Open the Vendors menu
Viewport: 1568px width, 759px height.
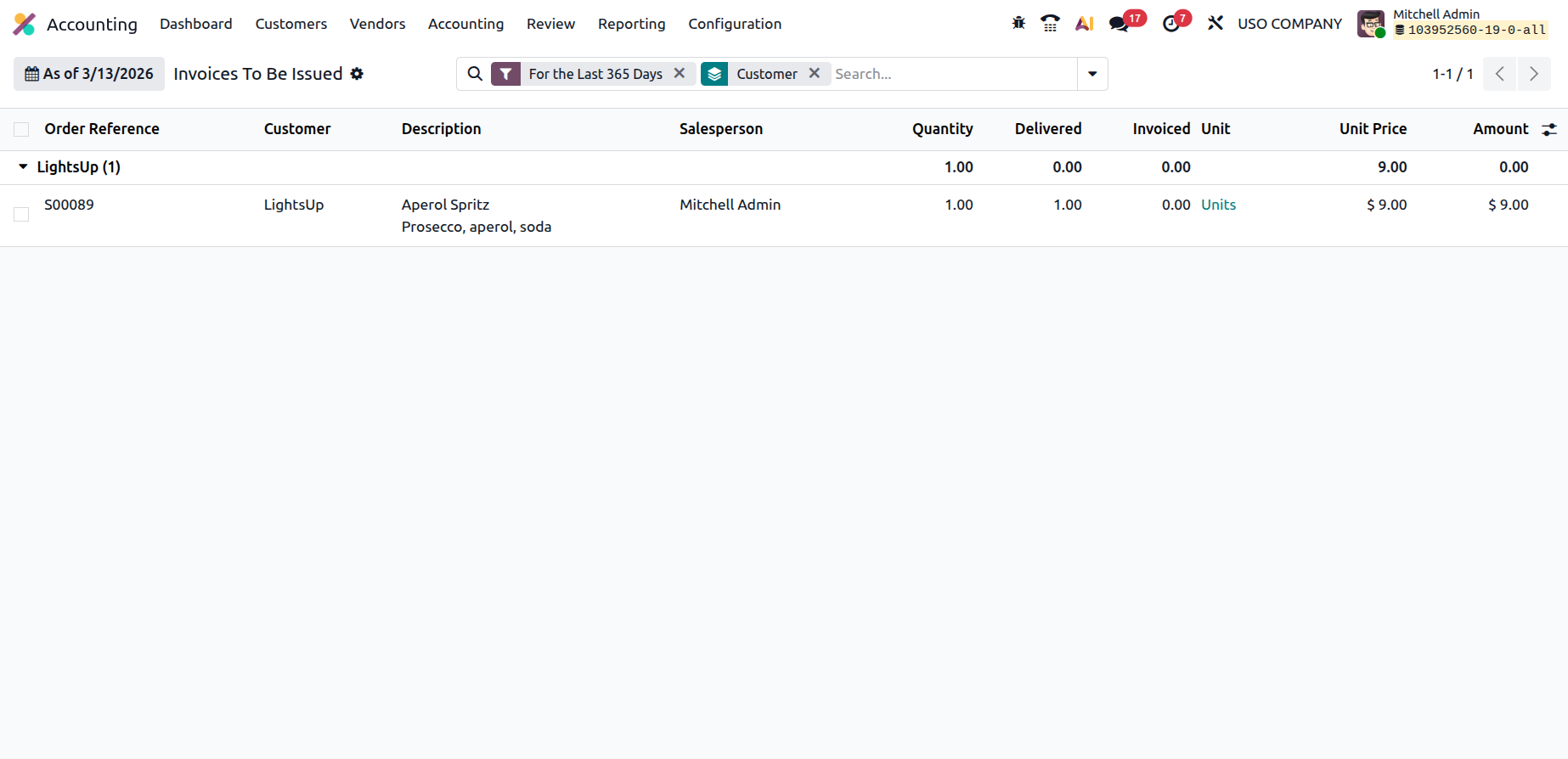(377, 24)
